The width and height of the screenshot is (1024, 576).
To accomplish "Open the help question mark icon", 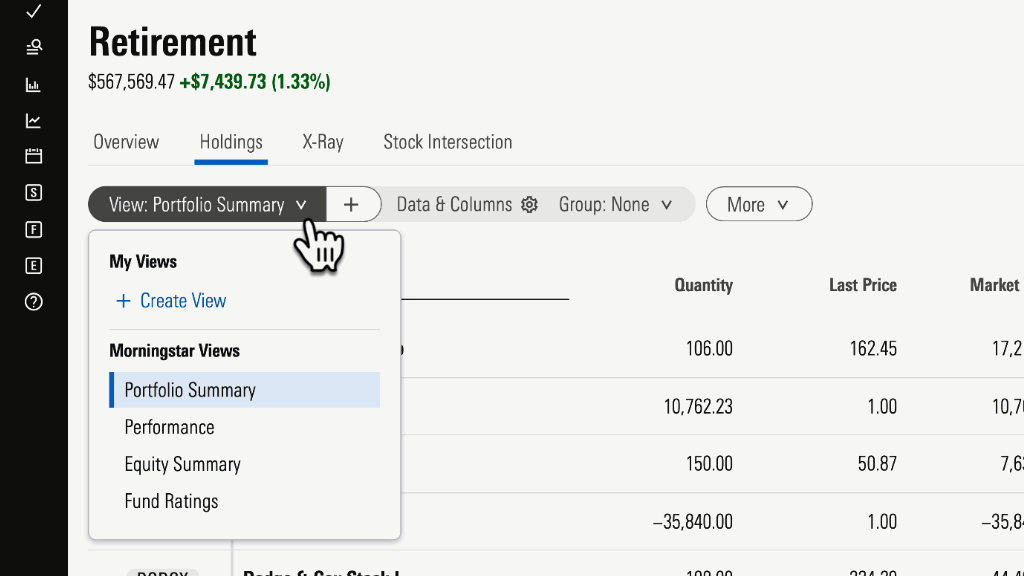I will tap(34, 302).
